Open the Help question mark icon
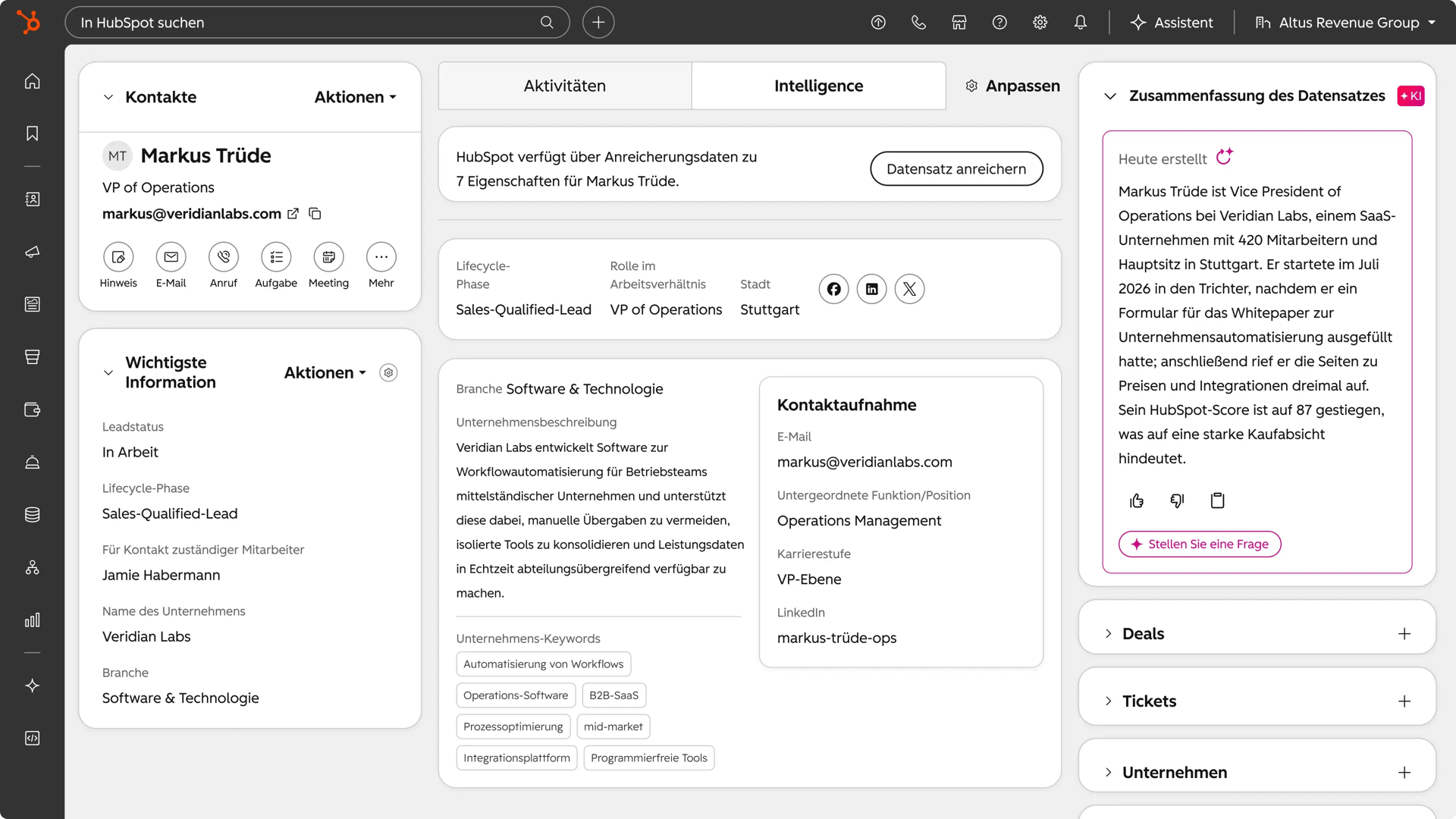This screenshot has height=819, width=1456. pyautogui.click(x=999, y=22)
